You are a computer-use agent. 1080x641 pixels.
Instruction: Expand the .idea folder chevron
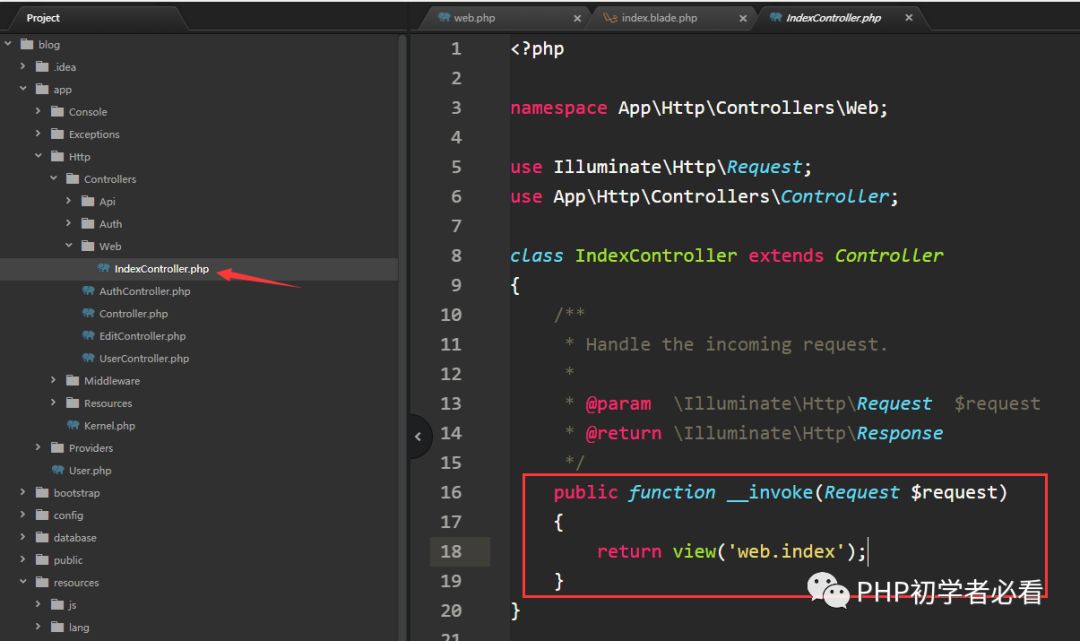23,67
